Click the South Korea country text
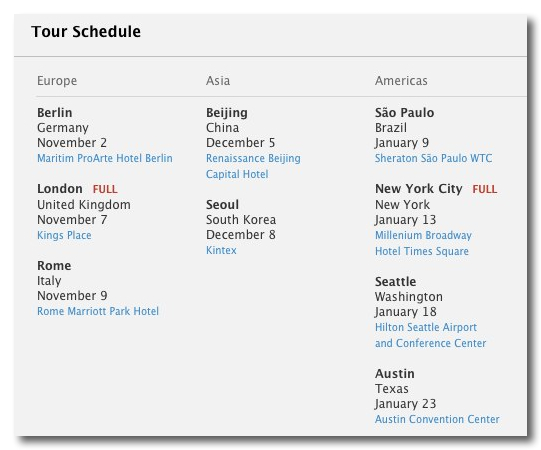Viewport: 541px width, 450px height. (241, 220)
